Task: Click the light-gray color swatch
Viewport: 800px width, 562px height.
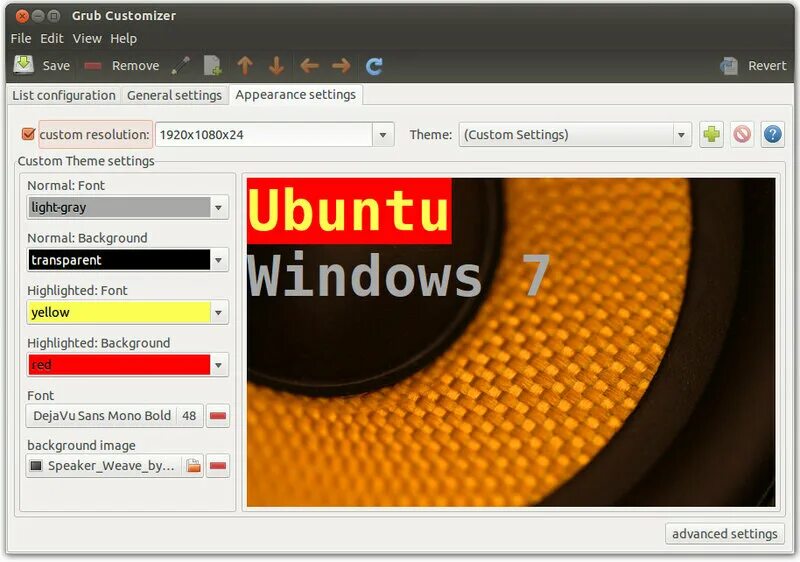Action: (119, 208)
